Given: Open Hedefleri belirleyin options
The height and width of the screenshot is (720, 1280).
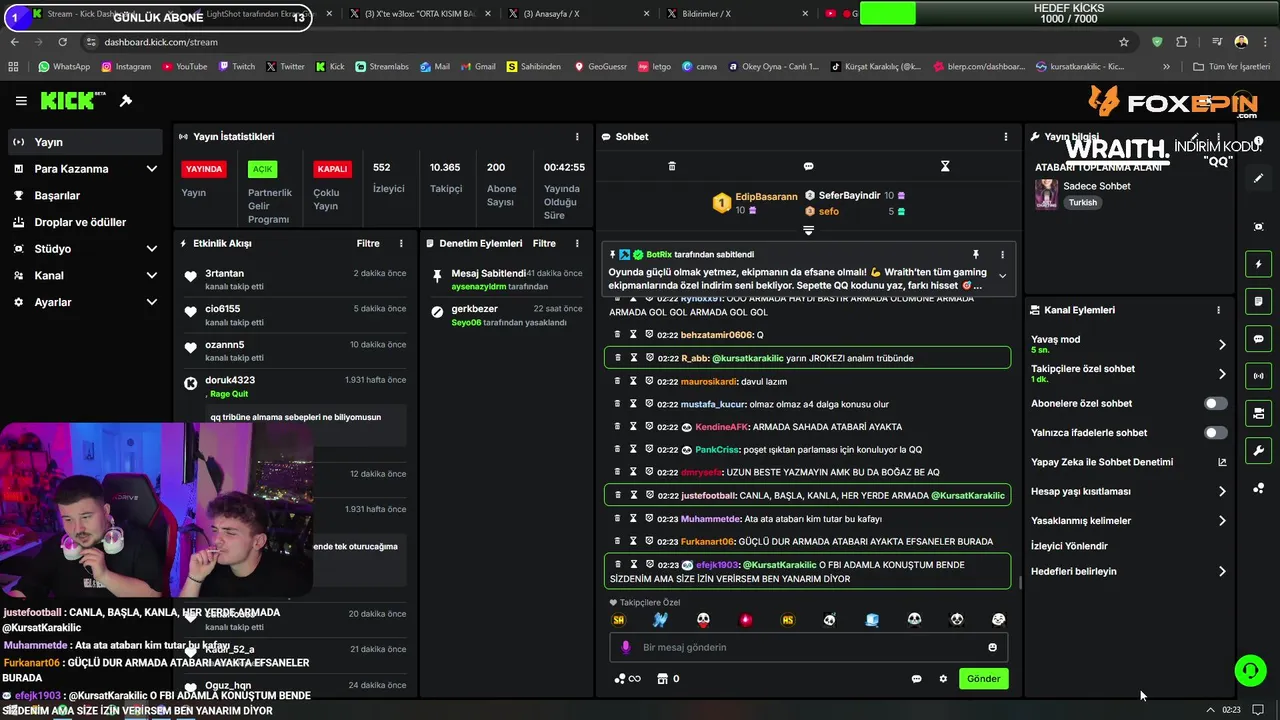Looking at the screenshot, I should pos(1128,571).
